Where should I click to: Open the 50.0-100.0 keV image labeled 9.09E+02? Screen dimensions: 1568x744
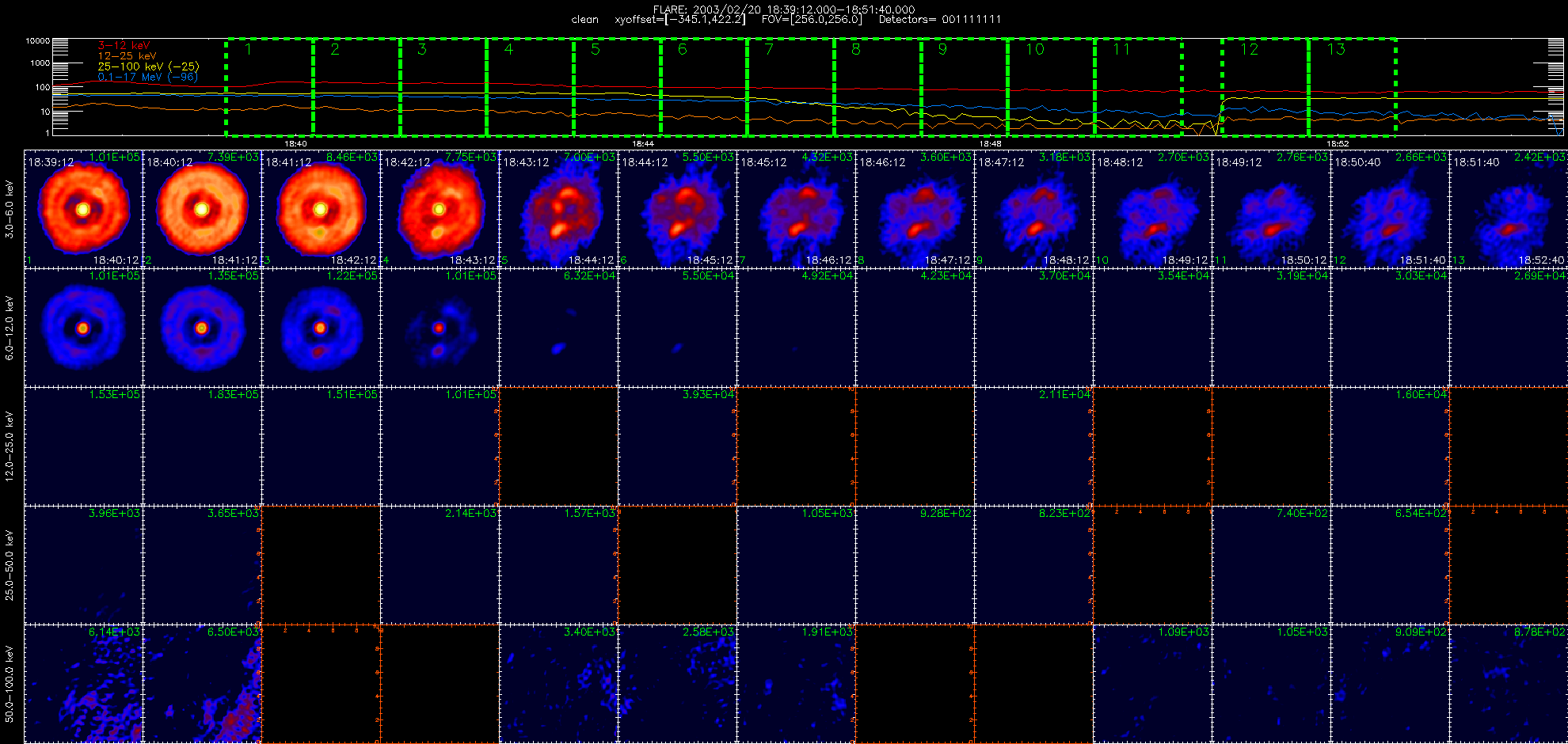pos(1390,684)
